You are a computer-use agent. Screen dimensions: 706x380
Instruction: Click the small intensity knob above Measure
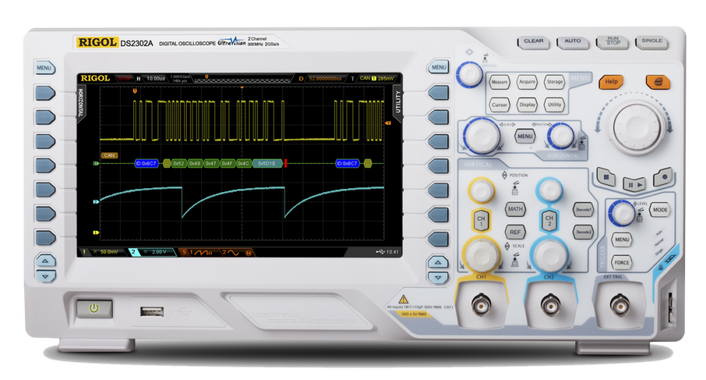[469, 74]
